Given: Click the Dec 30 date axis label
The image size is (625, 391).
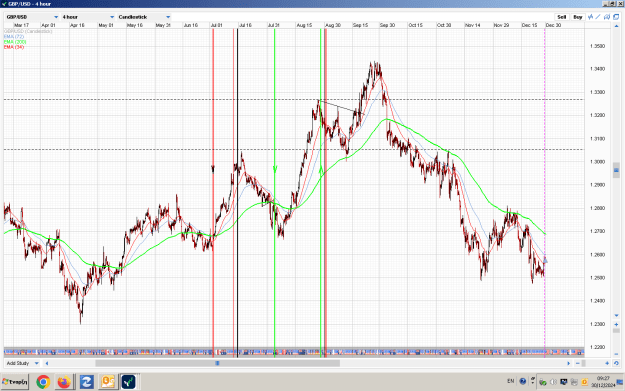Looking at the screenshot, I should pos(553,25).
